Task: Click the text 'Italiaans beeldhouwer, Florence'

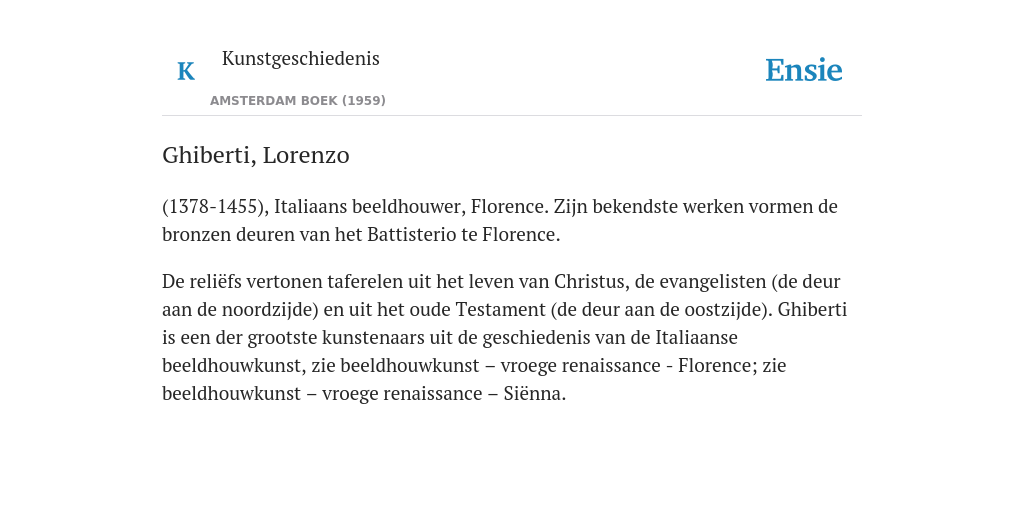Action: click(409, 206)
